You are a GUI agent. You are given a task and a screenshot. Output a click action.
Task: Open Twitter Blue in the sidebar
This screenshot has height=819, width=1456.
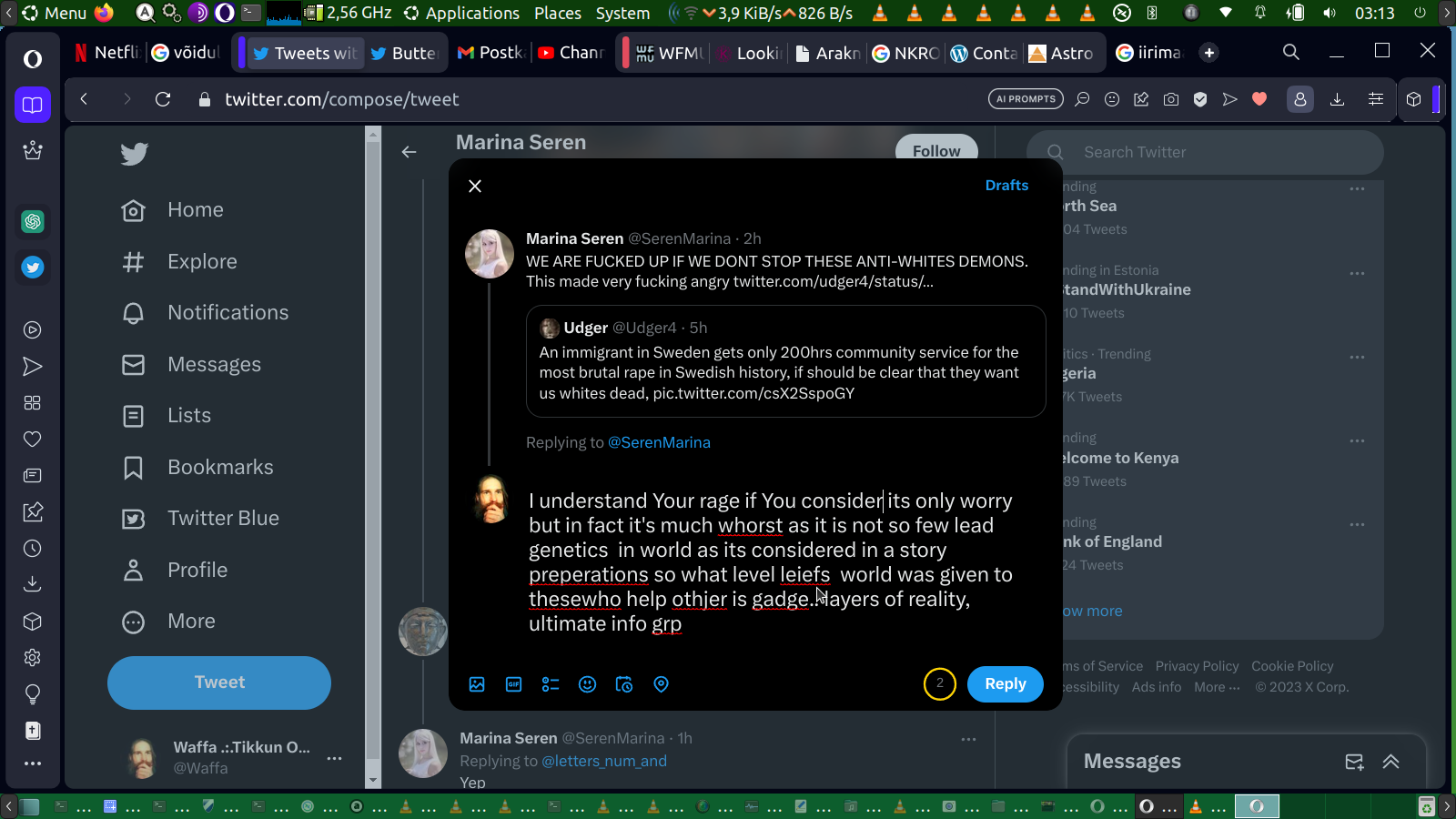pos(200,519)
